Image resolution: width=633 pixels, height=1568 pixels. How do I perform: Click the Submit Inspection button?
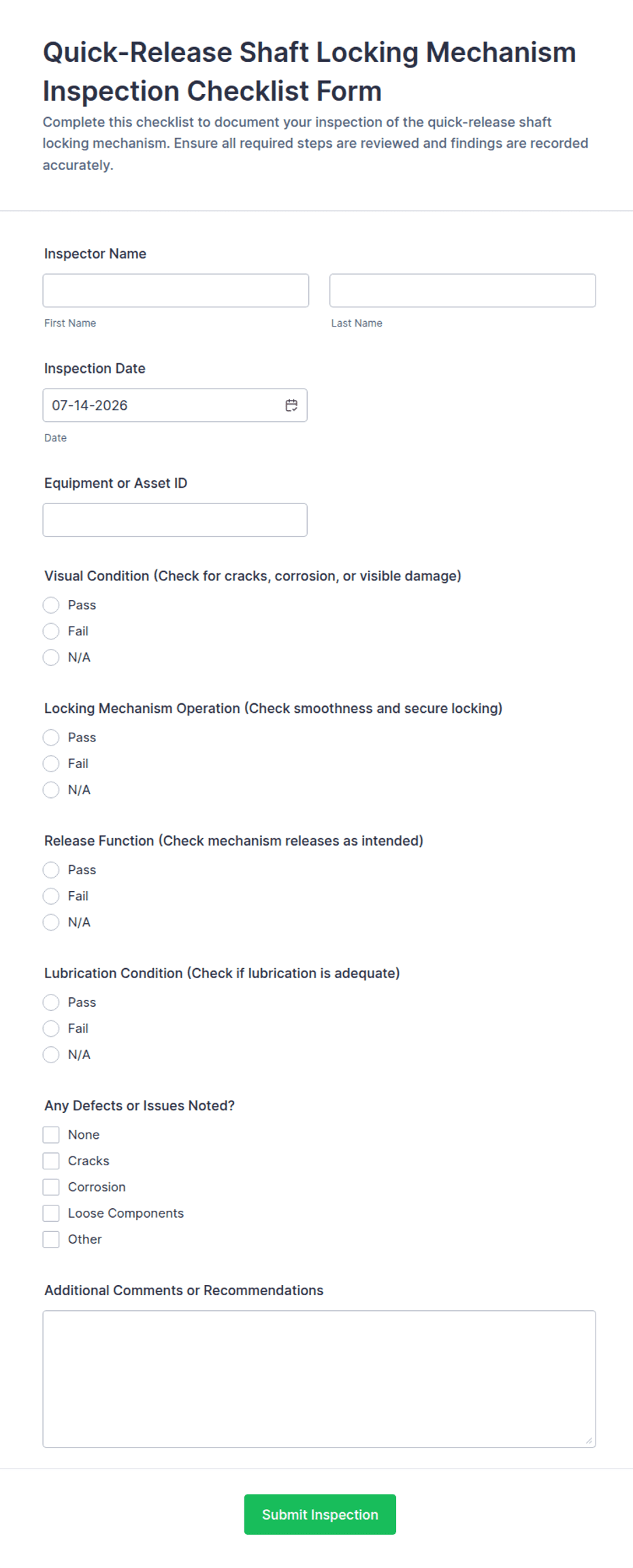click(320, 1514)
